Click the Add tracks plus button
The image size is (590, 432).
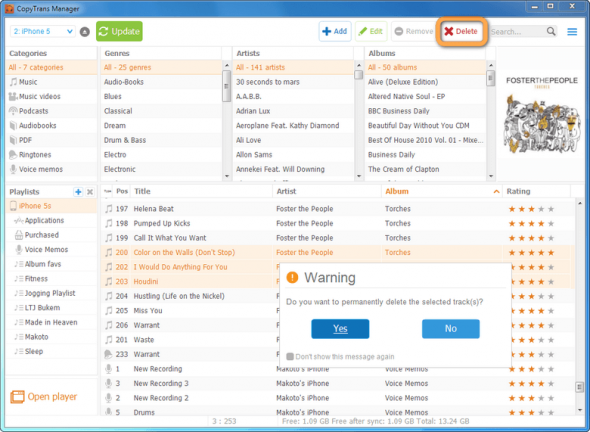pyautogui.click(x=335, y=31)
